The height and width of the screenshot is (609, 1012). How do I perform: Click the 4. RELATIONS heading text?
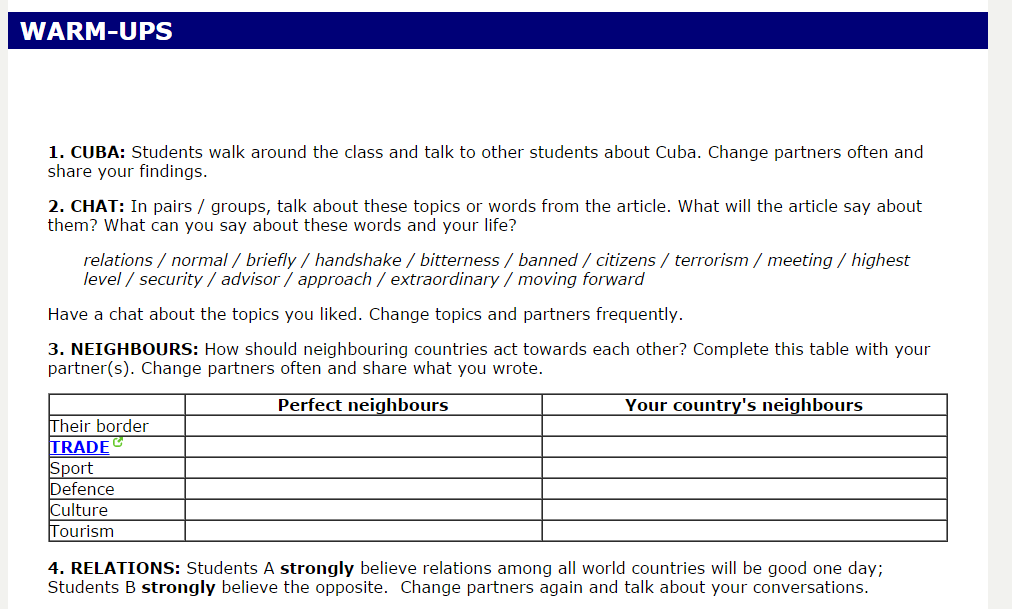tap(114, 568)
